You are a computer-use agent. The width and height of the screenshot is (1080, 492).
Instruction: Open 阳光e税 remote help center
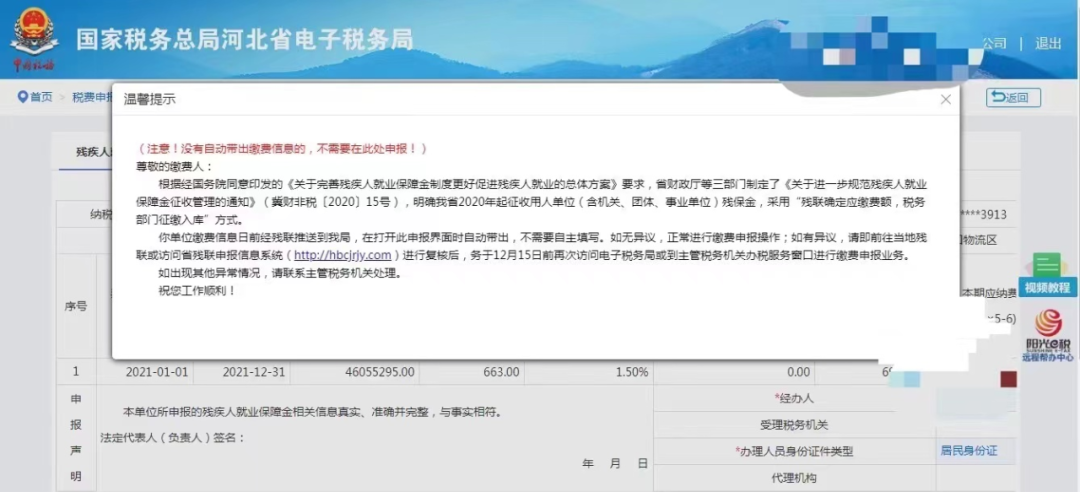tap(1048, 336)
